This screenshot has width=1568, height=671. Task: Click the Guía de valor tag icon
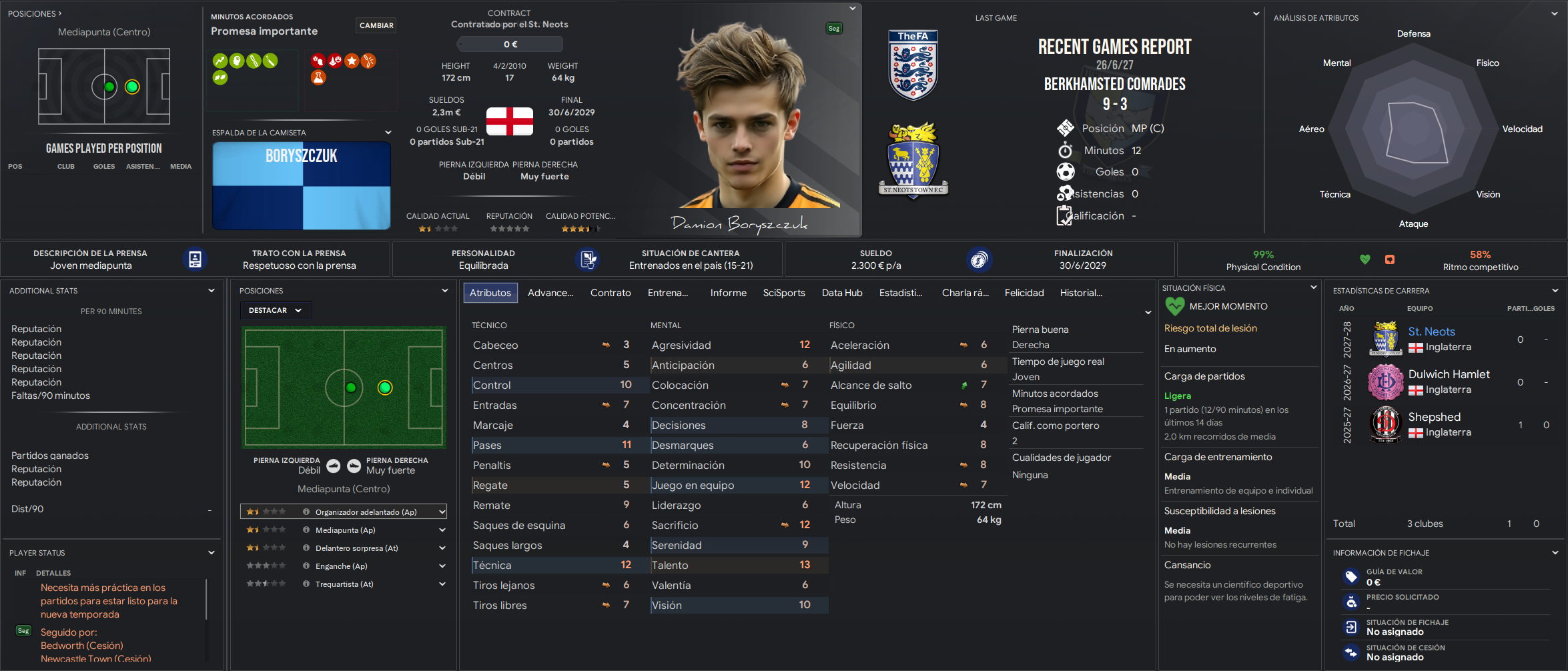pyautogui.click(x=1351, y=576)
